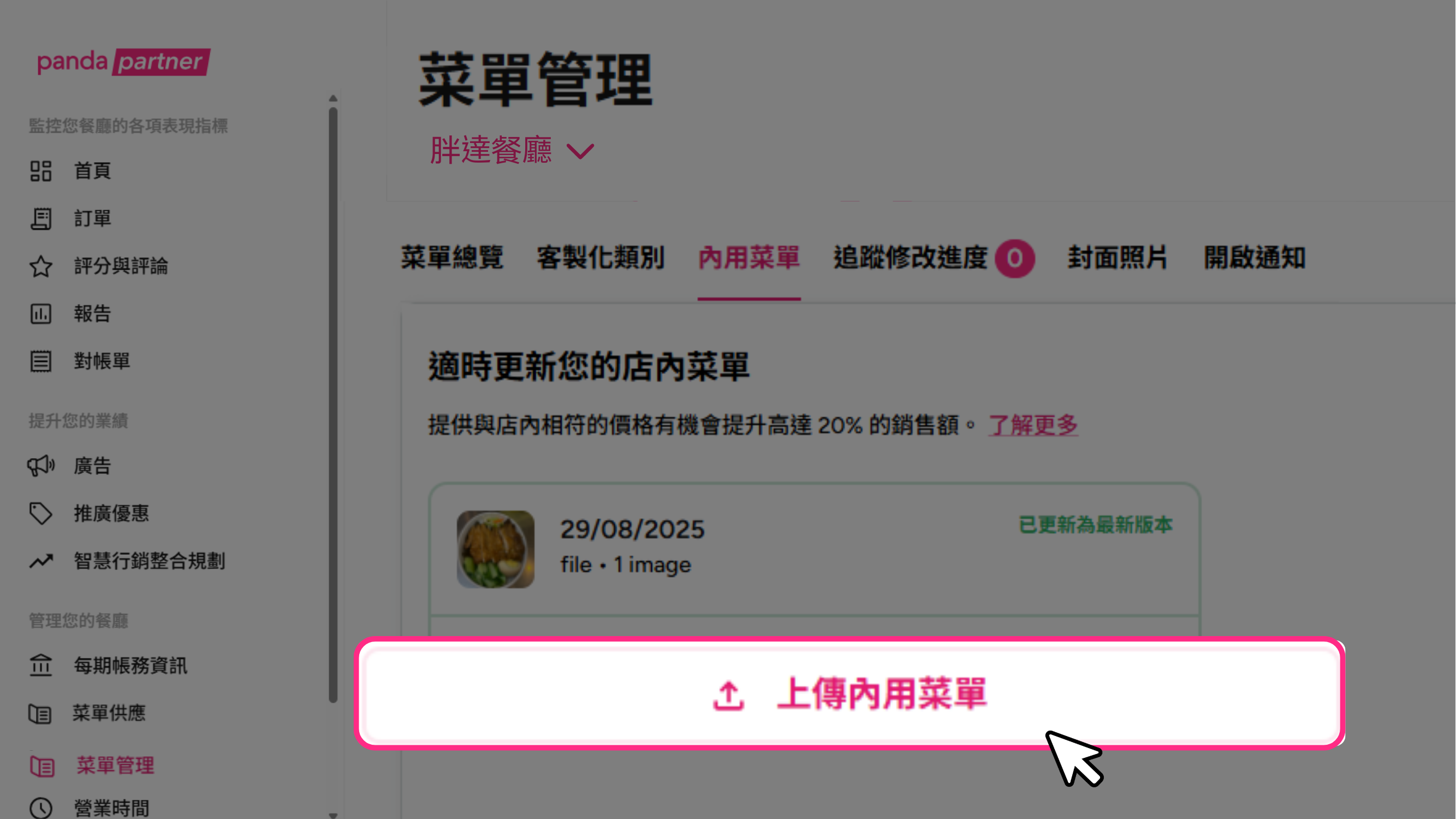Click sidebar scroll-down arrow
Viewport: 1456px width, 819px height.
click(x=333, y=815)
